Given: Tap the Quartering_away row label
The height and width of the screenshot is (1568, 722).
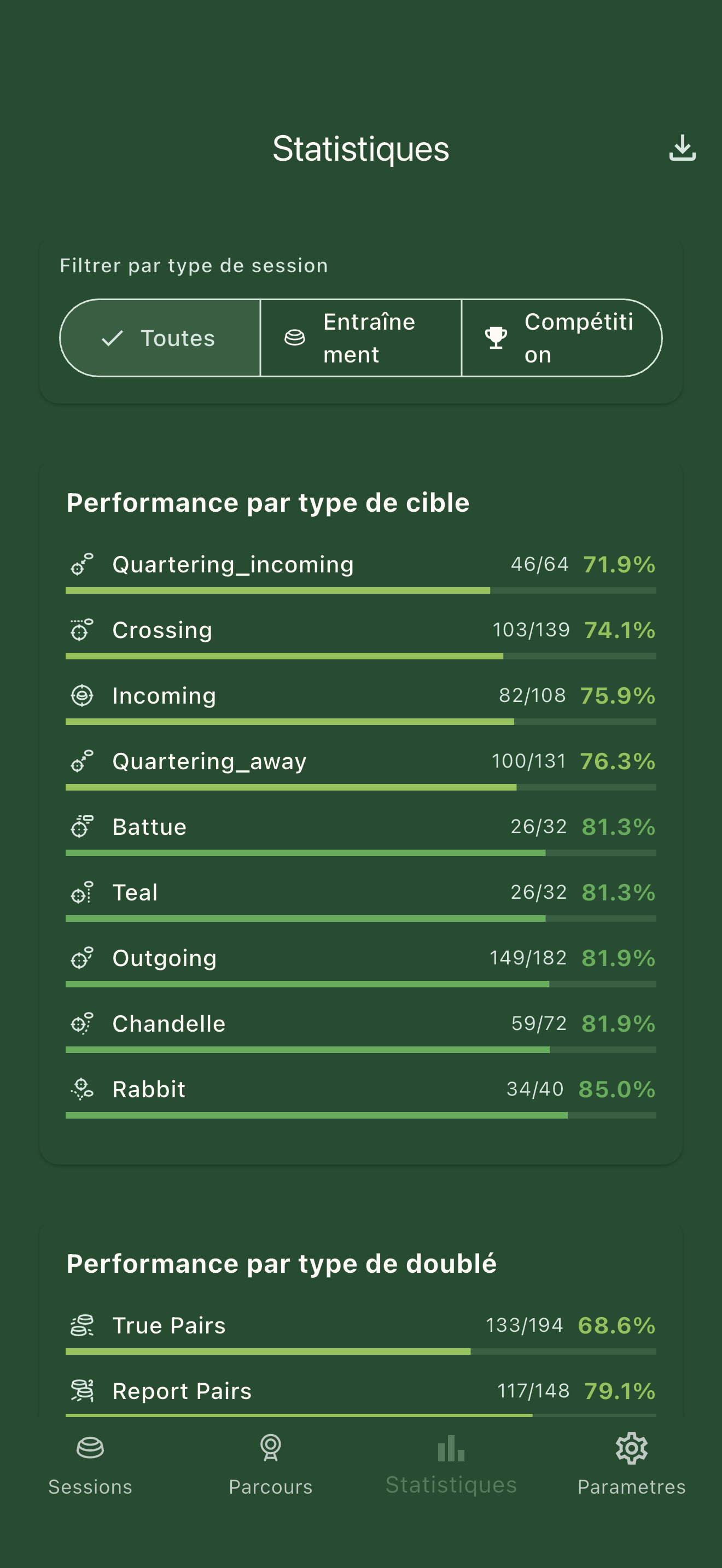Looking at the screenshot, I should point(209,761).
